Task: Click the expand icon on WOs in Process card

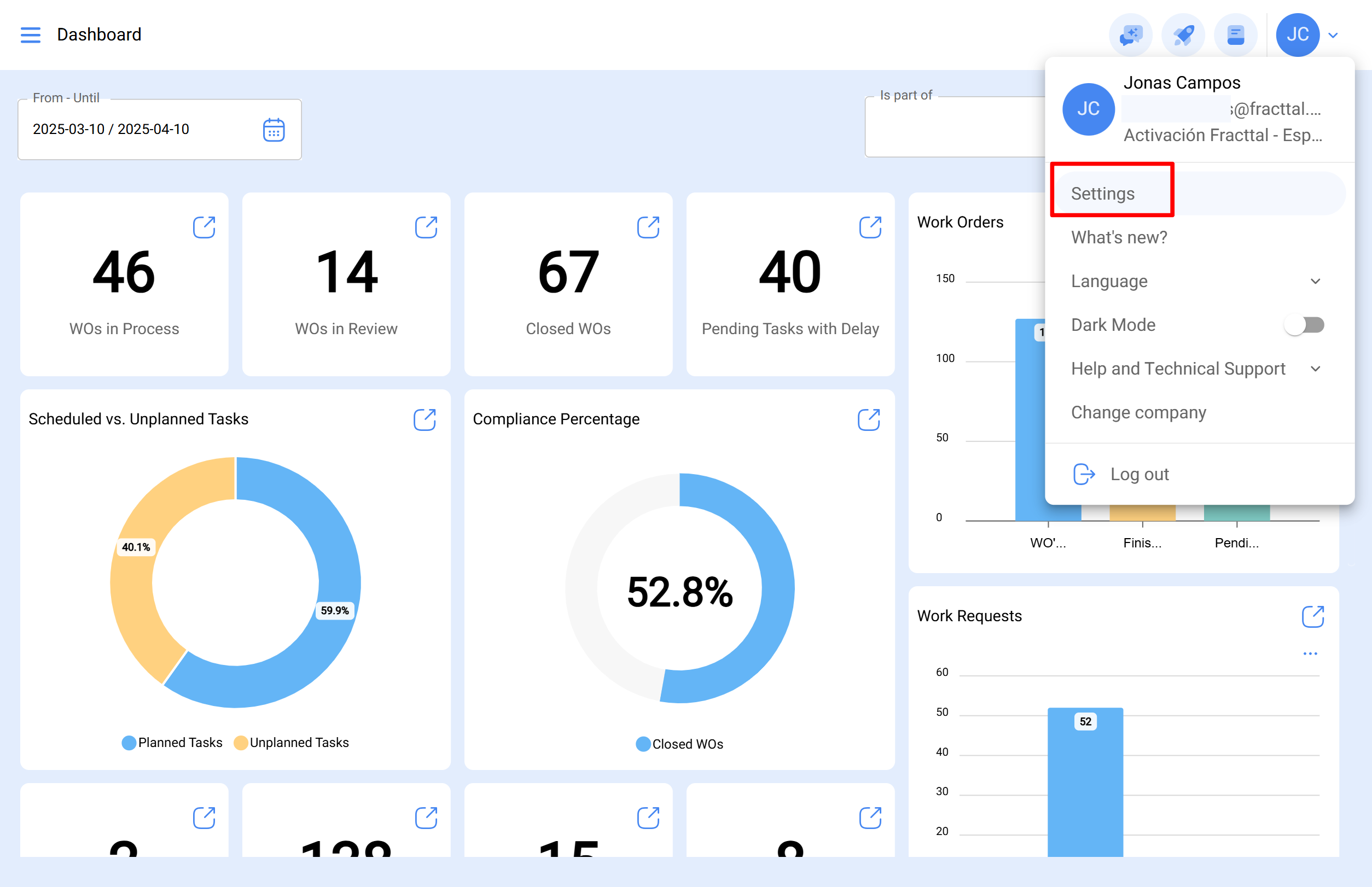Action: 205,227
